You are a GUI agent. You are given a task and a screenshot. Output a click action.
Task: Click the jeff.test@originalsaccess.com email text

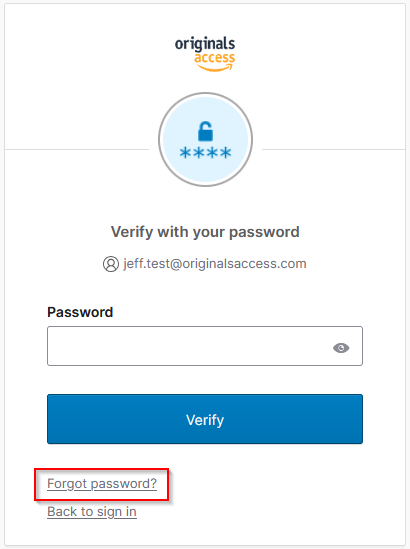215,264
